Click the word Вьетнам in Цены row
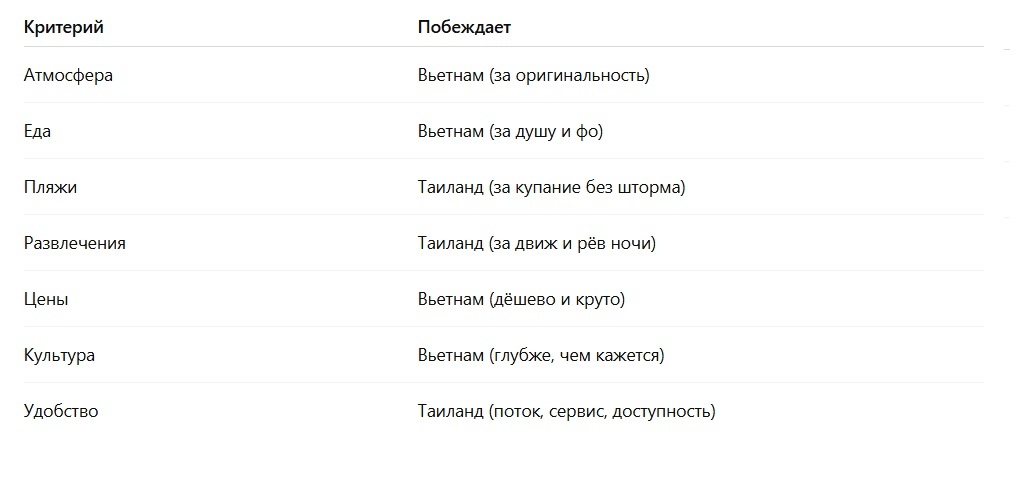 click(x=450, y=300)
